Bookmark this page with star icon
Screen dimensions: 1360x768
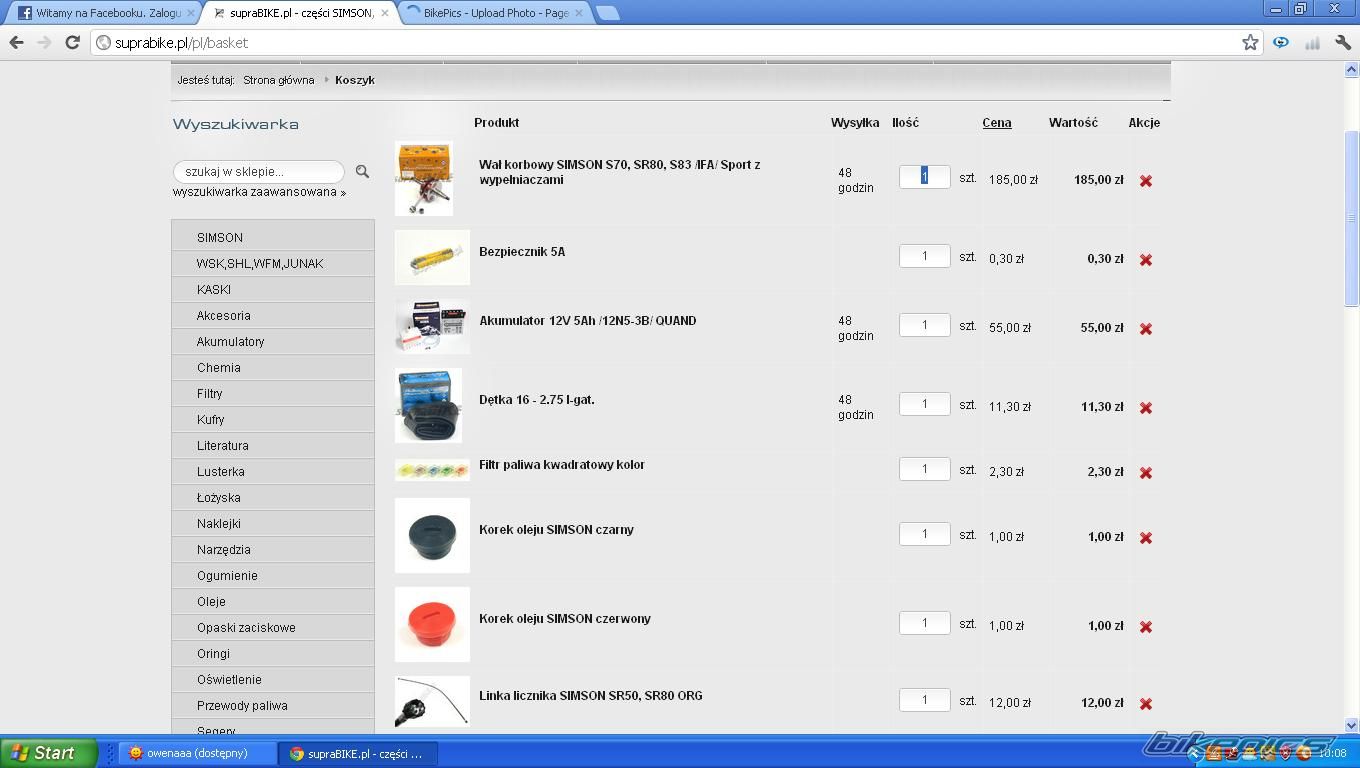click(x=1250, y=42)
